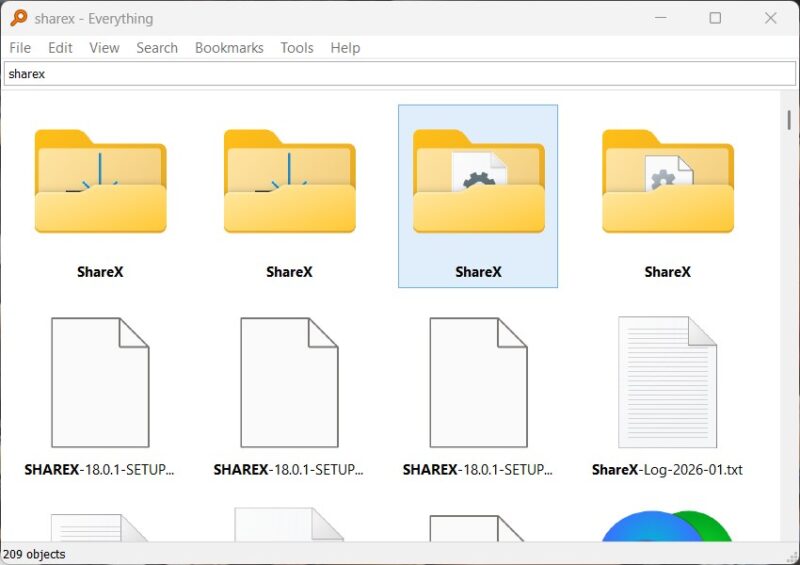Click "209 objects" in the status bar
This screenshot has width=800, height=565.
34,554
